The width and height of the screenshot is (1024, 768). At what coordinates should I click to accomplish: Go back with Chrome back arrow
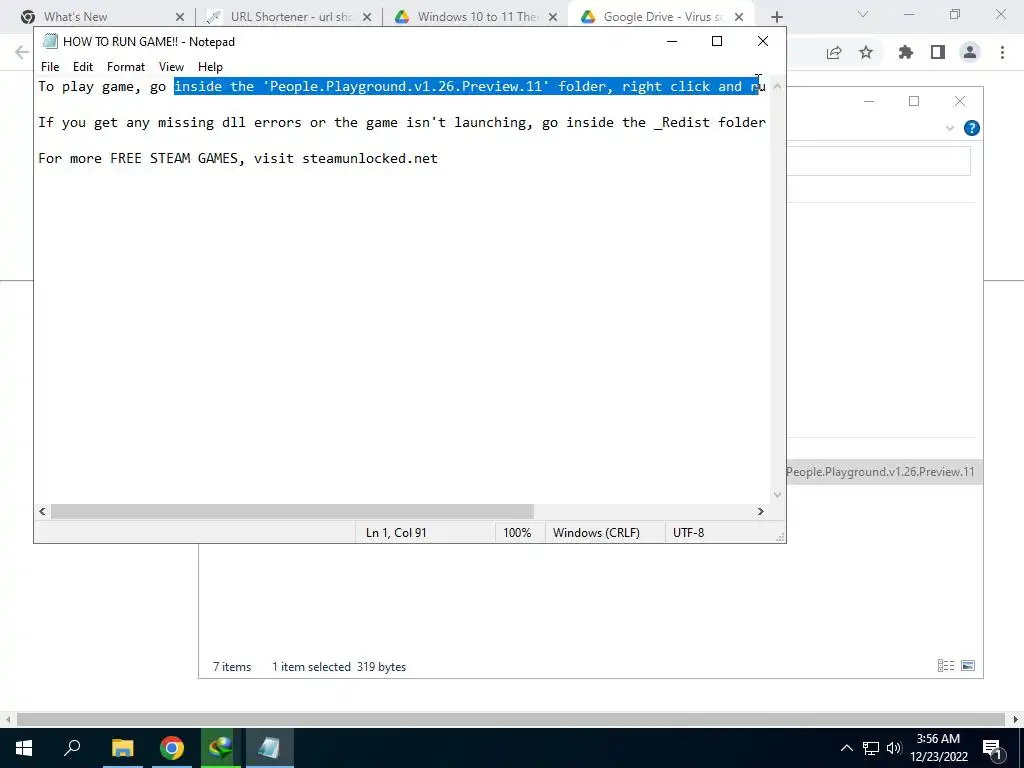pos(22,53)
